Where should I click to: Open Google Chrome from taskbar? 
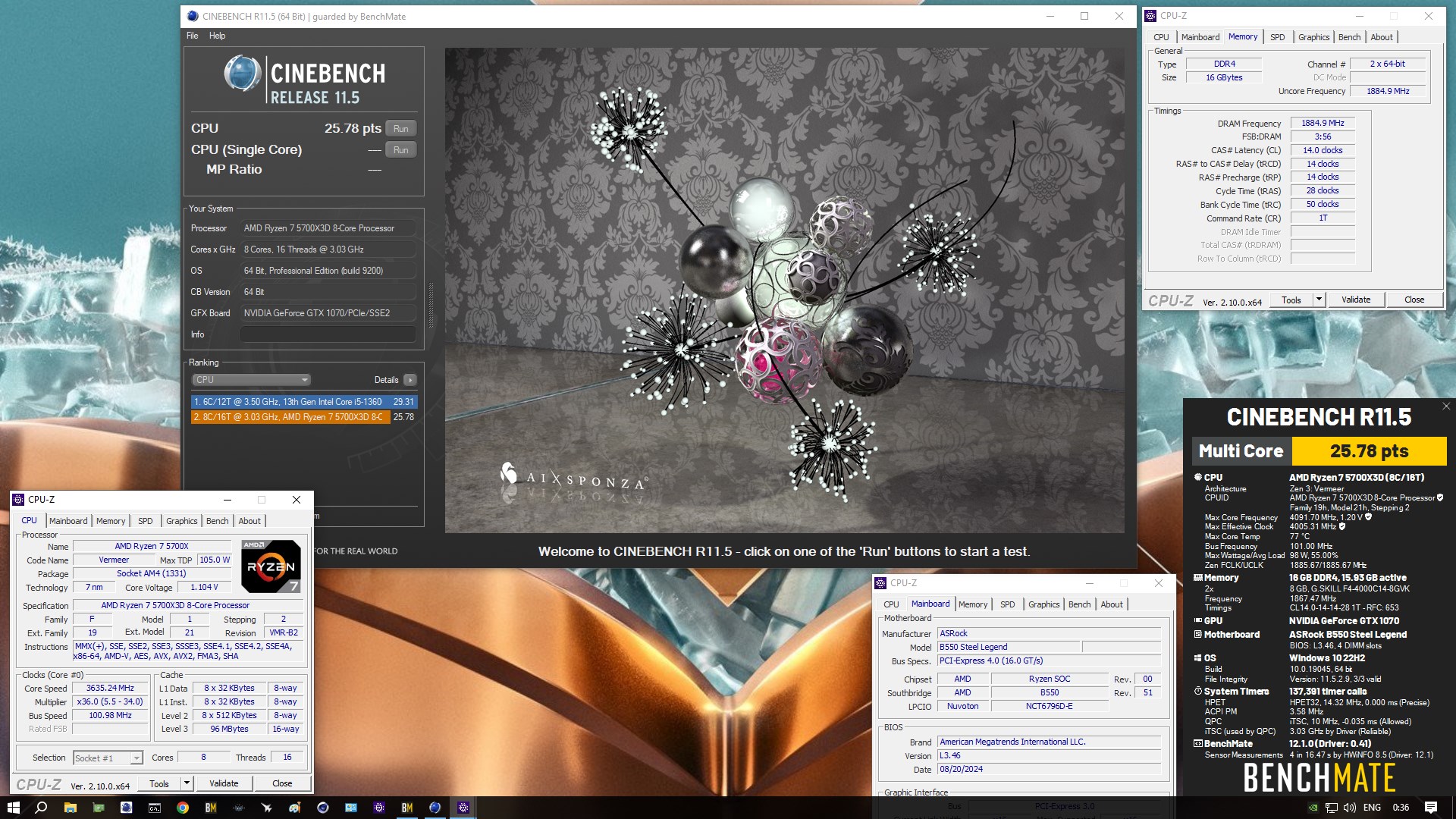click(x=182, y=808)
